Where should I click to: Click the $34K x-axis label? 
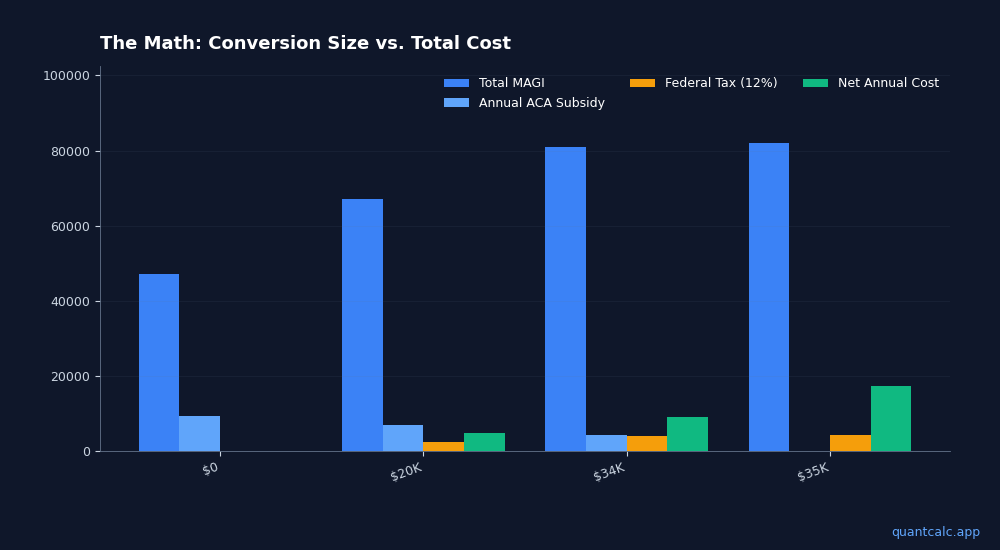[x=609, y=472]
